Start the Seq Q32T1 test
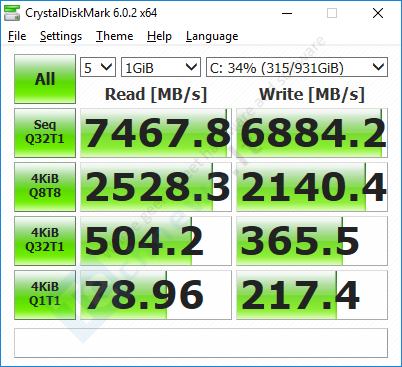This screenshot has height=367, width=402. click(x=45, y=133)
